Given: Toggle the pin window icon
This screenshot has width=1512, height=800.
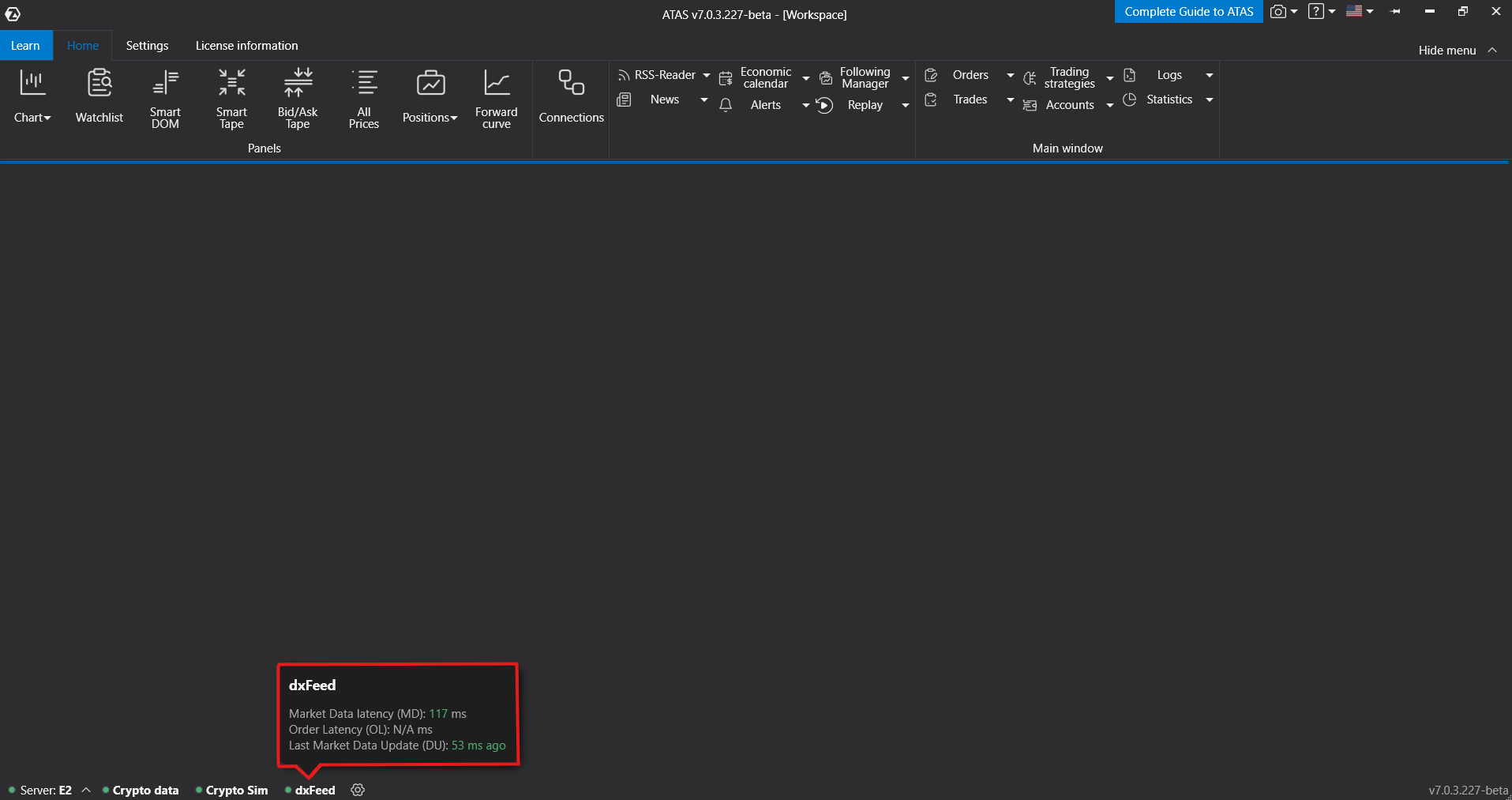Looking at the screenshot, I should pos(1396,11).
